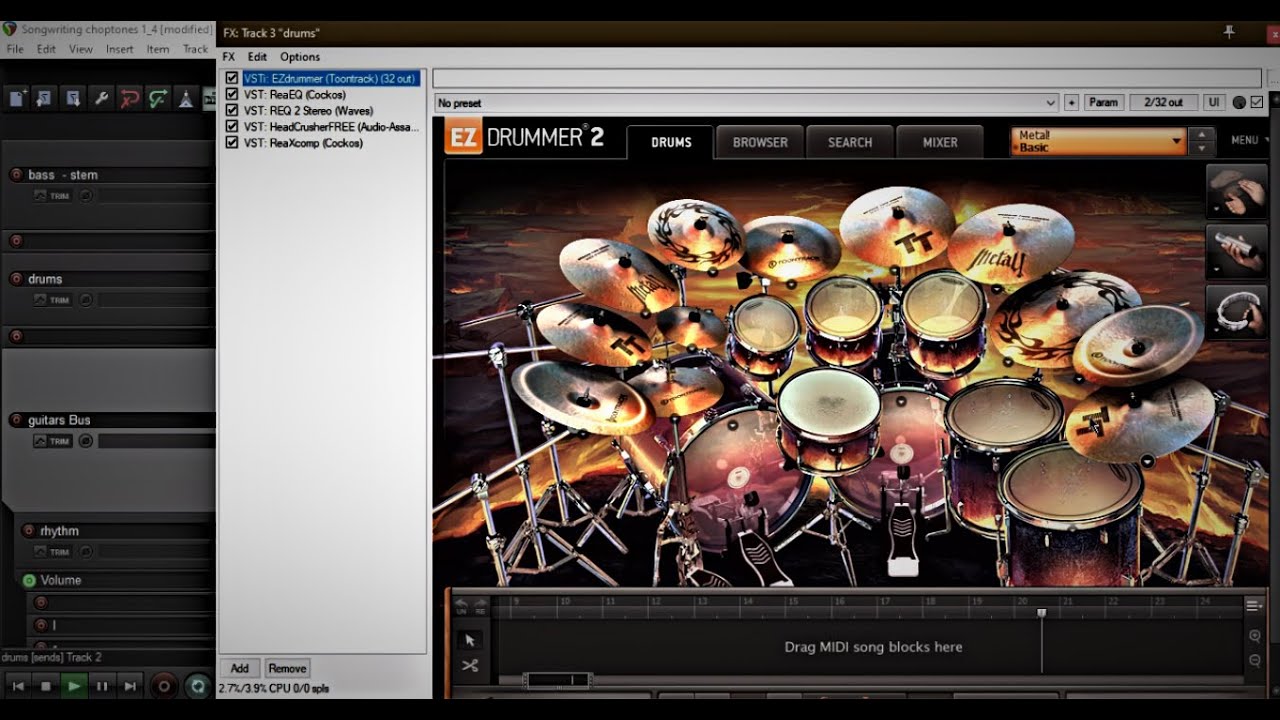
Task: Click the wrench project settings icon
Action: [x=101, y=98]
